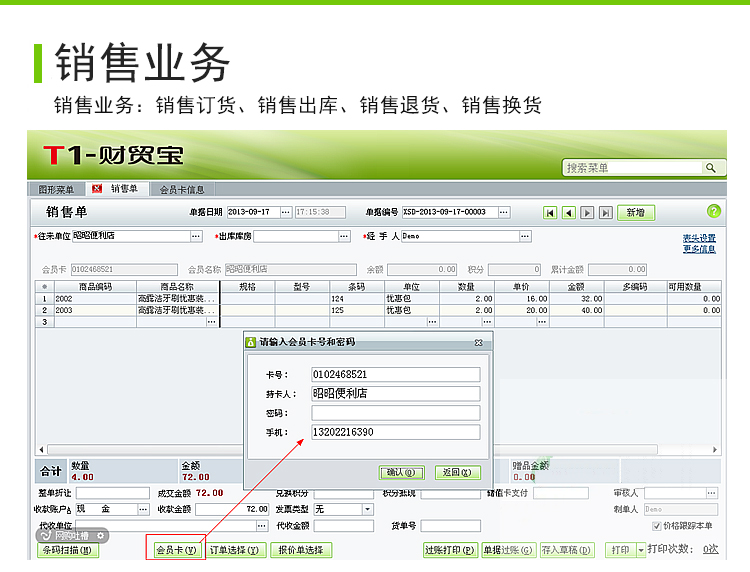Image resolution: width=750 pixels, height=572 pixels.
Task: Go to the last record navigation button
Action: [605, 213]
